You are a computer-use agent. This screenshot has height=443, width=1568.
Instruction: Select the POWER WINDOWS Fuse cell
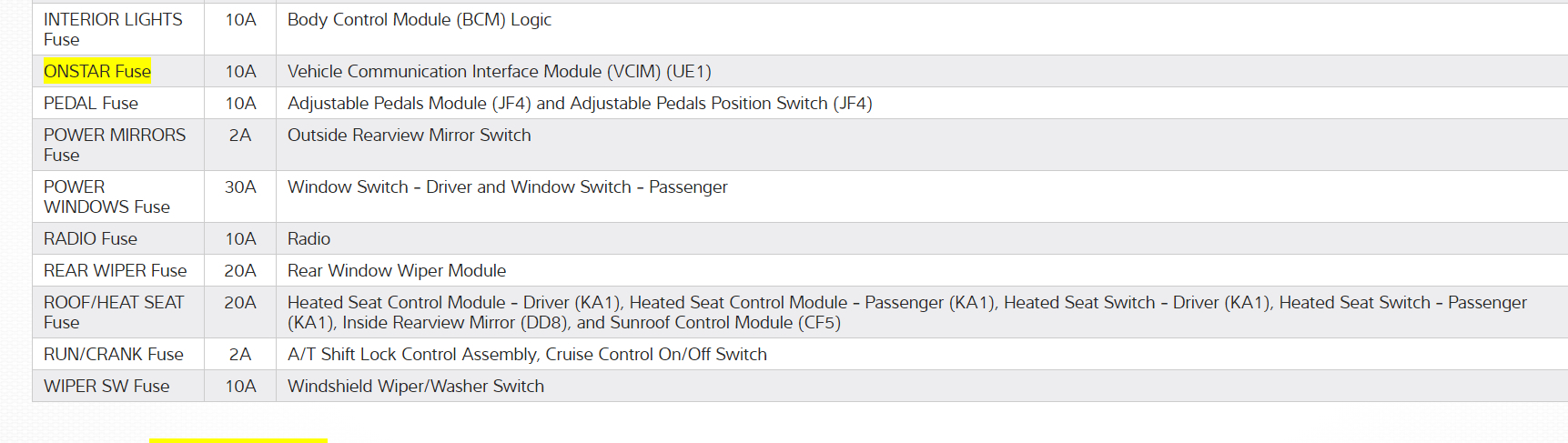pyautogui.click(x=106, y=196)
